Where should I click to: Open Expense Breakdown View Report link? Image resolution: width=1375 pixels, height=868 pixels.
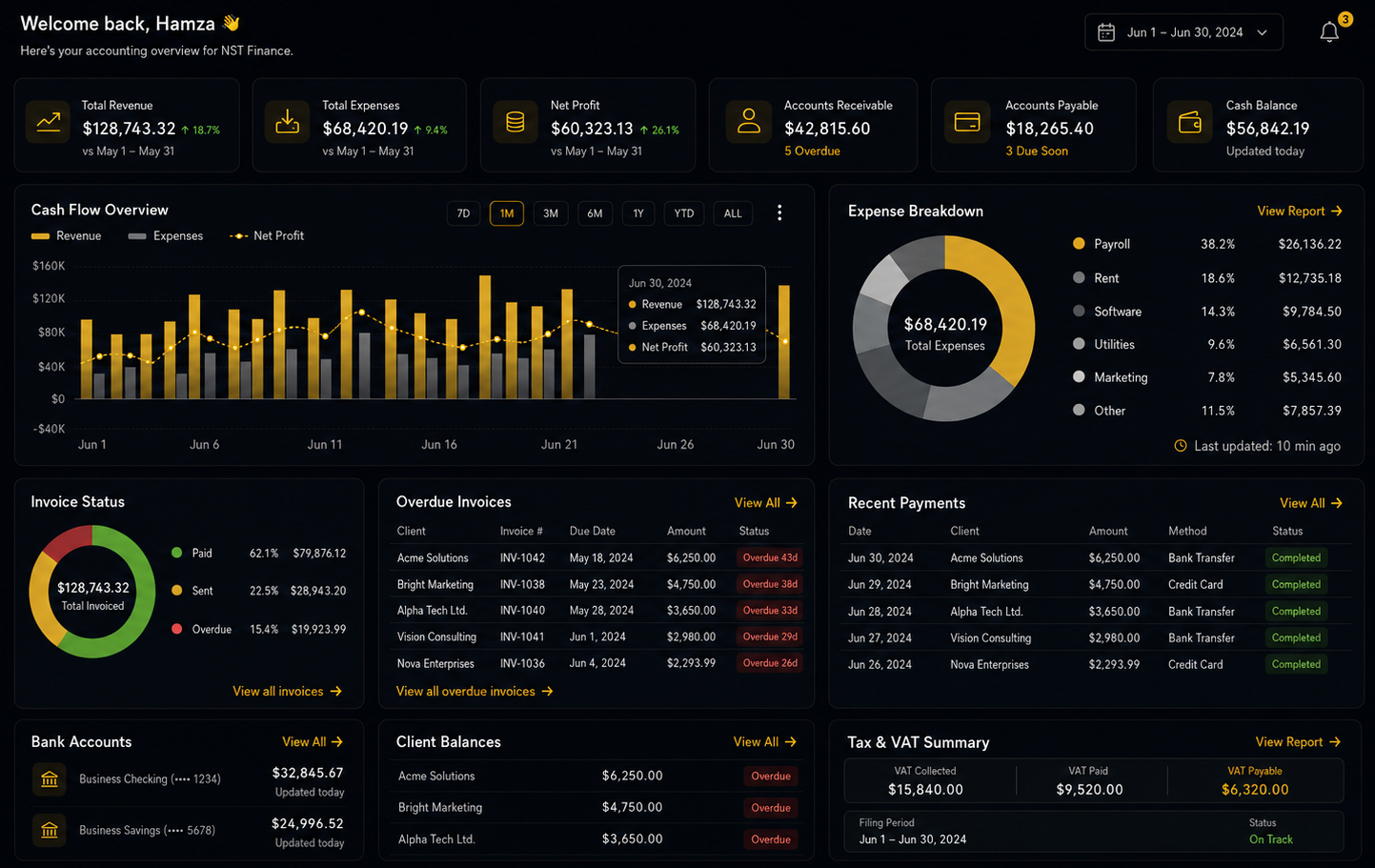[1300, 212]
